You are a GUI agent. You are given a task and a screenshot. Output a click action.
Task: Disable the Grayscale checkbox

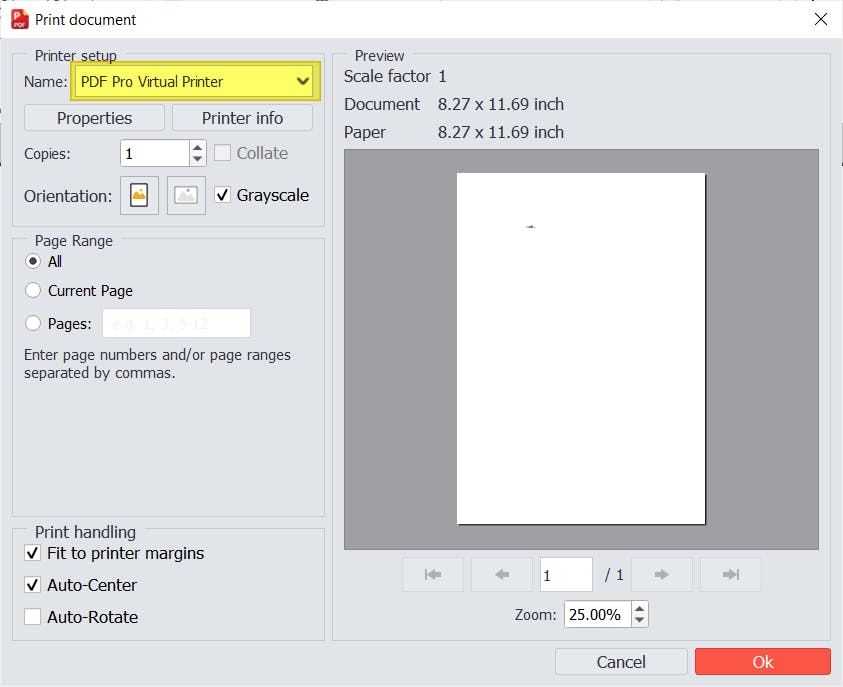(222, 195)
